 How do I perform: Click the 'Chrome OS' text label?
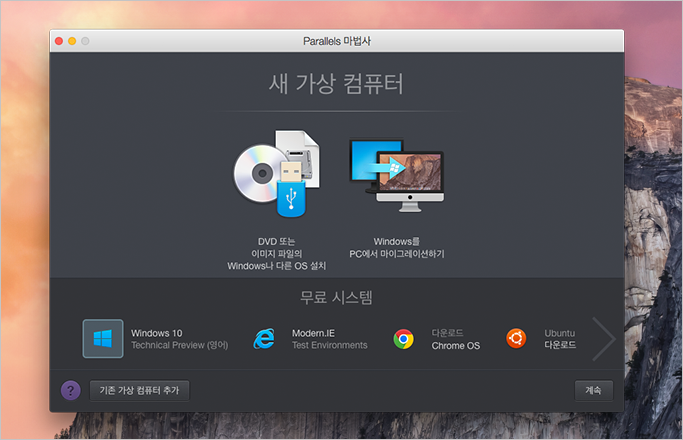(456, 345)
